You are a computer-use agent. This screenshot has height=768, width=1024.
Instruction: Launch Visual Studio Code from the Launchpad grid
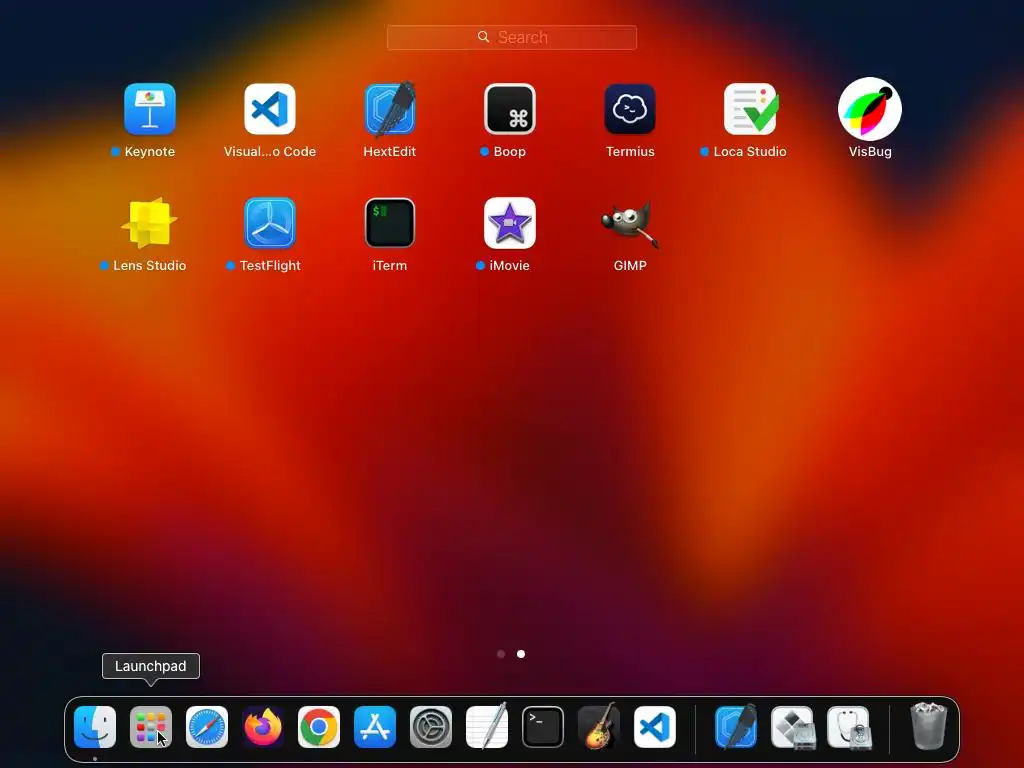(270, 109)
